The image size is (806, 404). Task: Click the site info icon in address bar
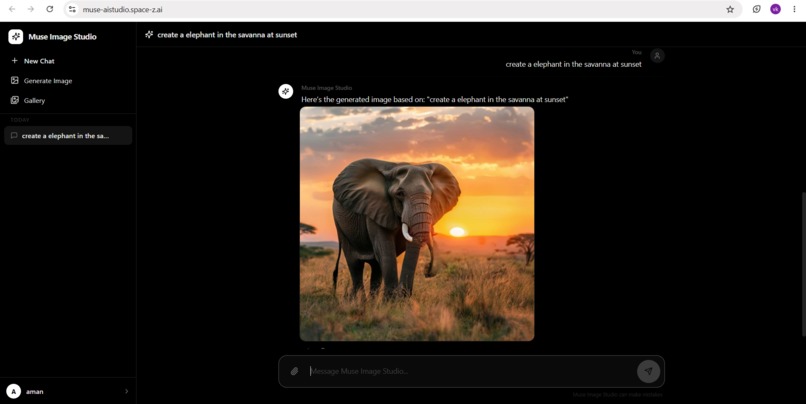pyautogui.click(x=72, y=9)
